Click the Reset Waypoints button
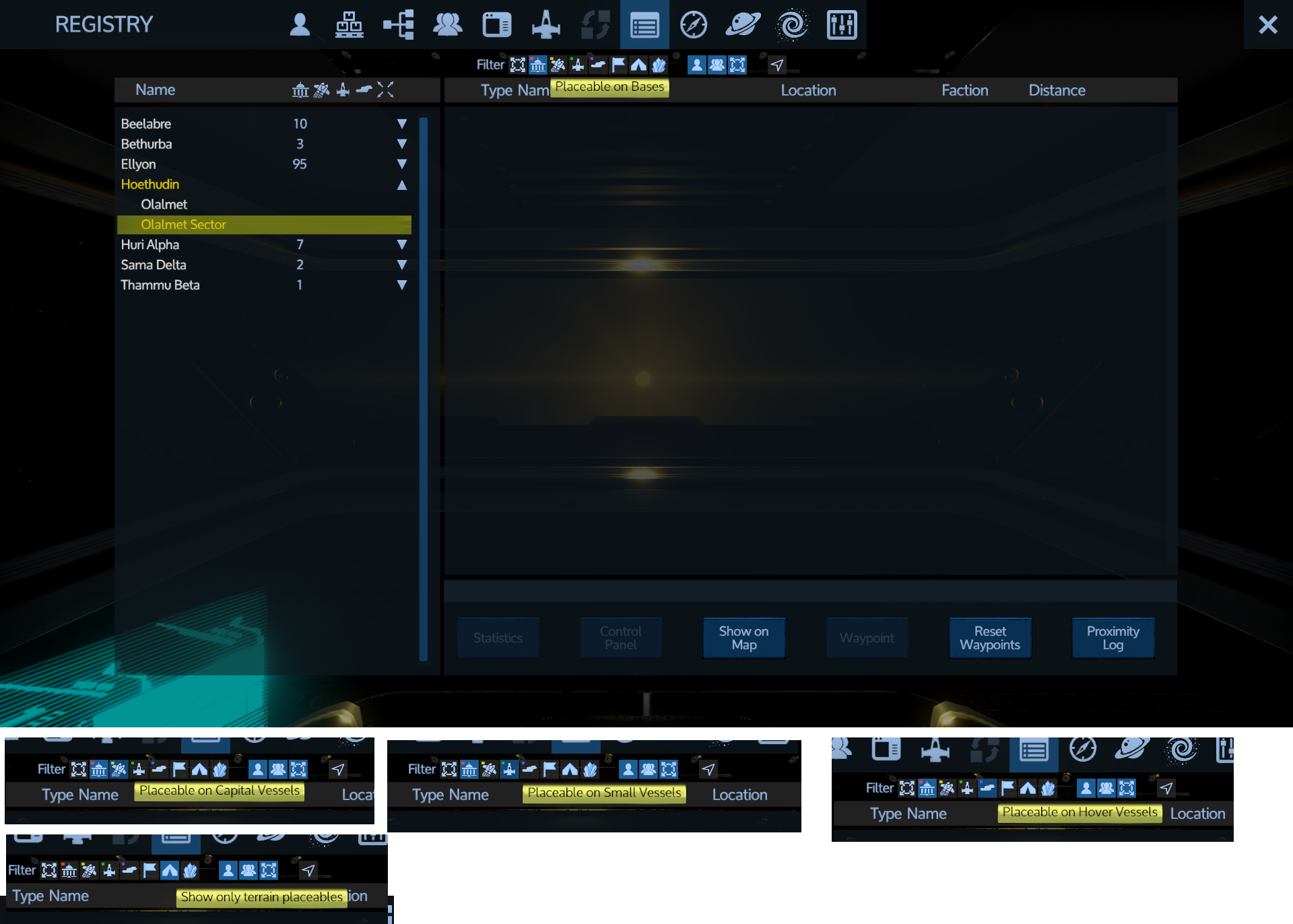 (x=989, y=638)
